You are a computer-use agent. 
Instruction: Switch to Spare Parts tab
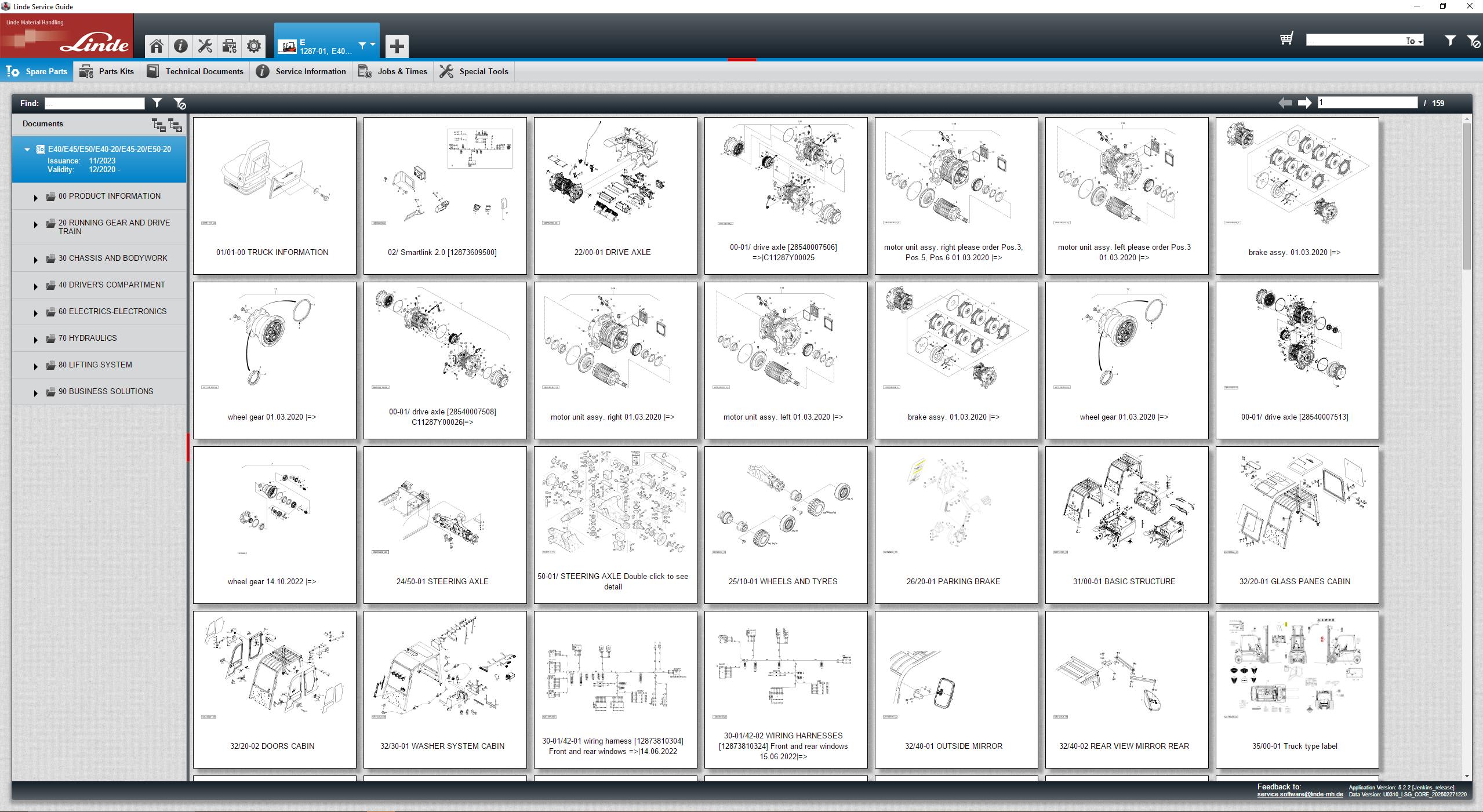pos(37,71)
